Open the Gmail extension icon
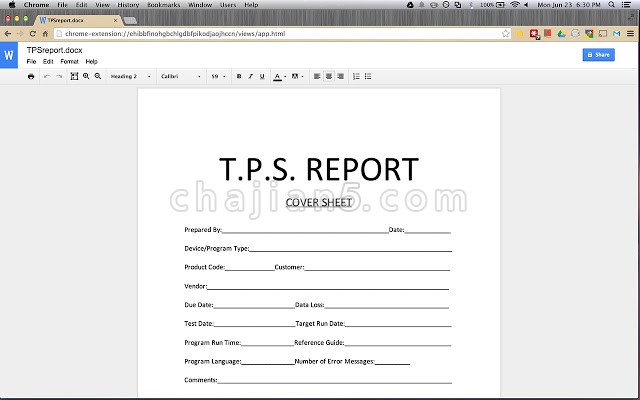Image resolution: width=640 pixels, height=400 pixels. tap(617, 34)
